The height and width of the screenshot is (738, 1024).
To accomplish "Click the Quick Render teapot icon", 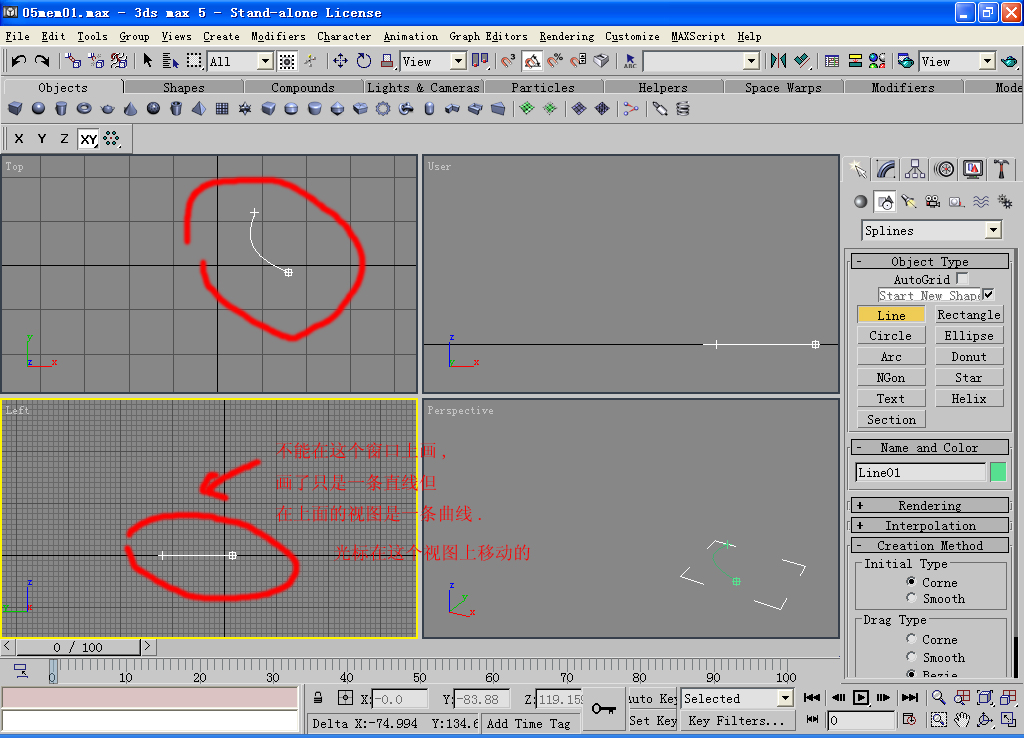I will pyautogui.click(x=1009, y=61).
